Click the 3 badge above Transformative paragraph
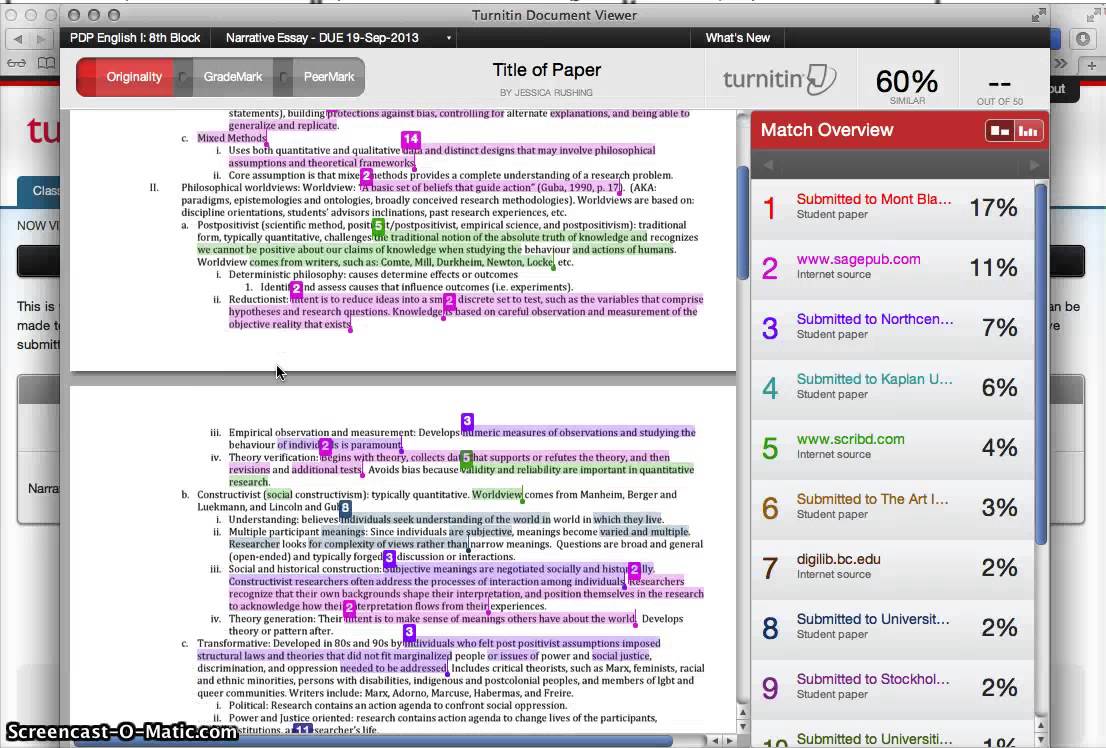Image resolution: width=1106 pixels, height=748 pixels. tap(409, 632)
